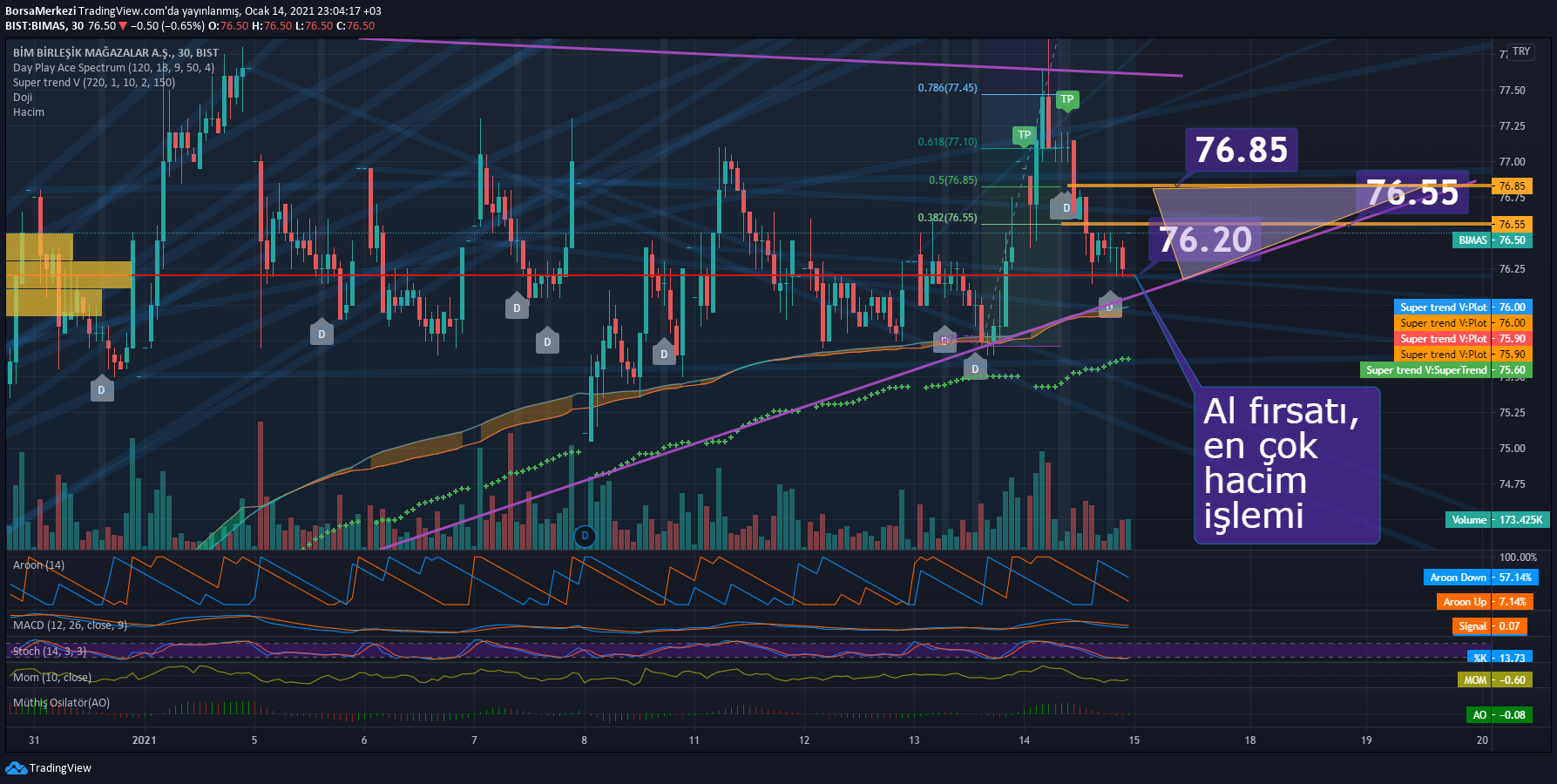Screen dimensions: 1557x784
Task: Click the blue Super trend V:Plot 76.00 label
Action: [1463, 307]
